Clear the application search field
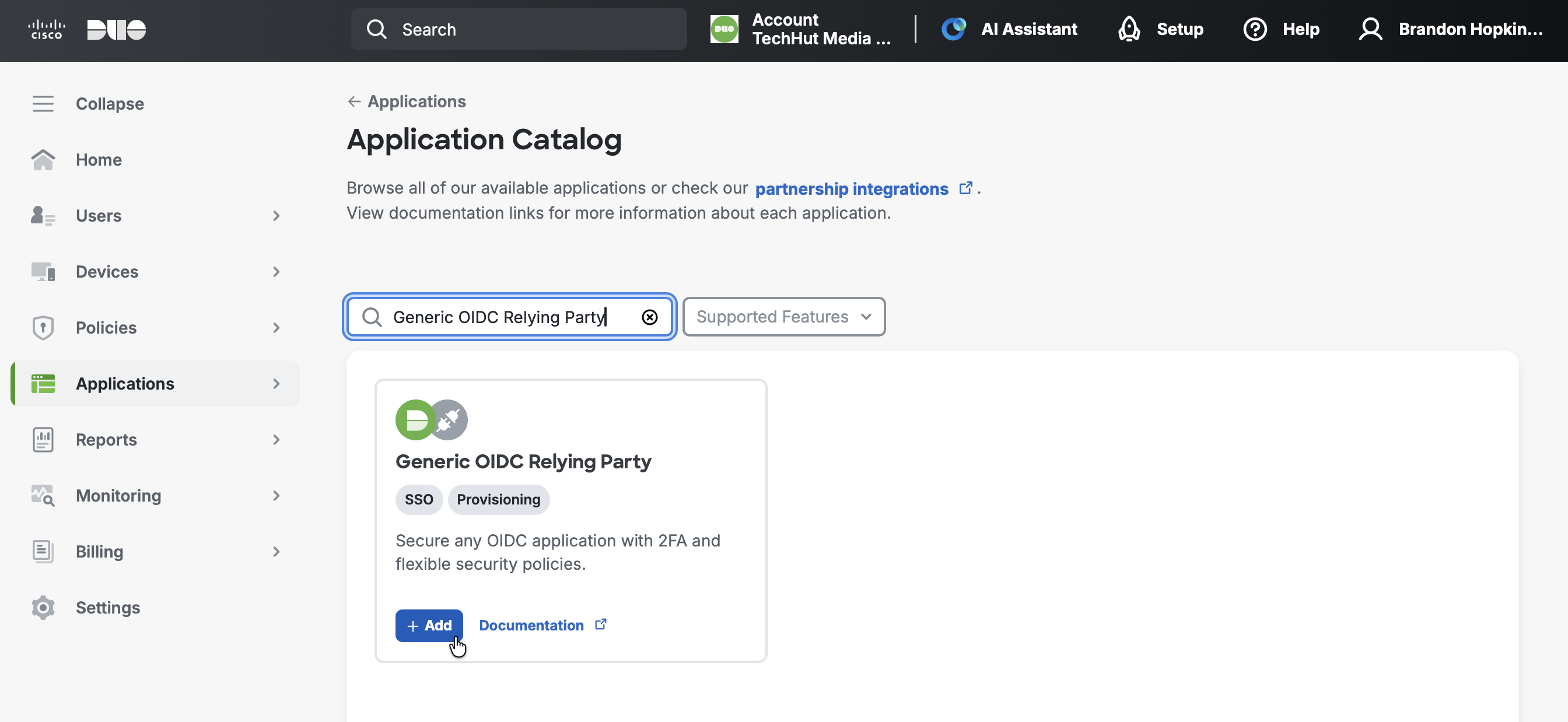Viewport: 1568px width, 722px height. pyautogui.click(x=649, y=317)
